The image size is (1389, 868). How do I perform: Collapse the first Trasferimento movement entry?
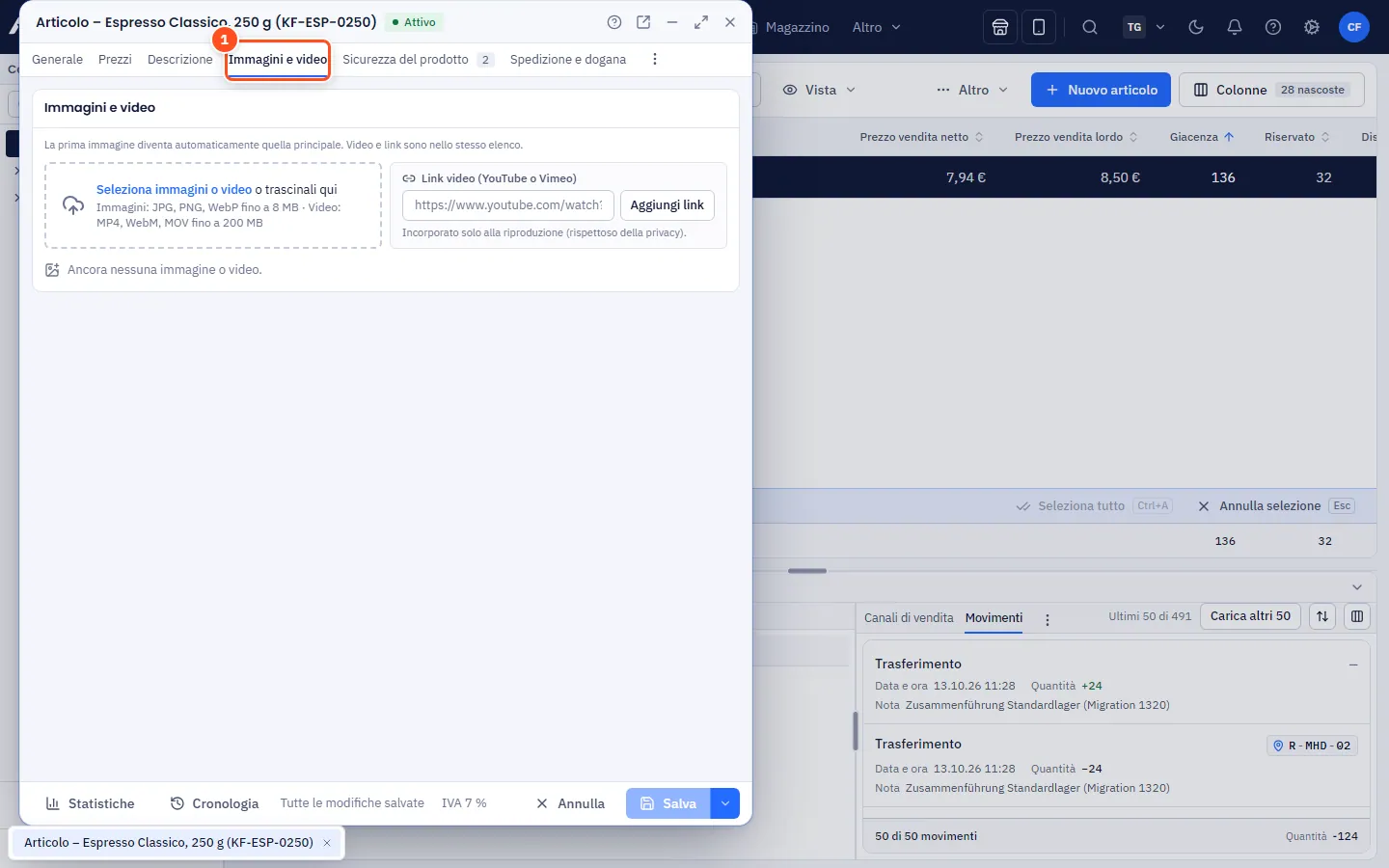click(x=1353, y=665)
